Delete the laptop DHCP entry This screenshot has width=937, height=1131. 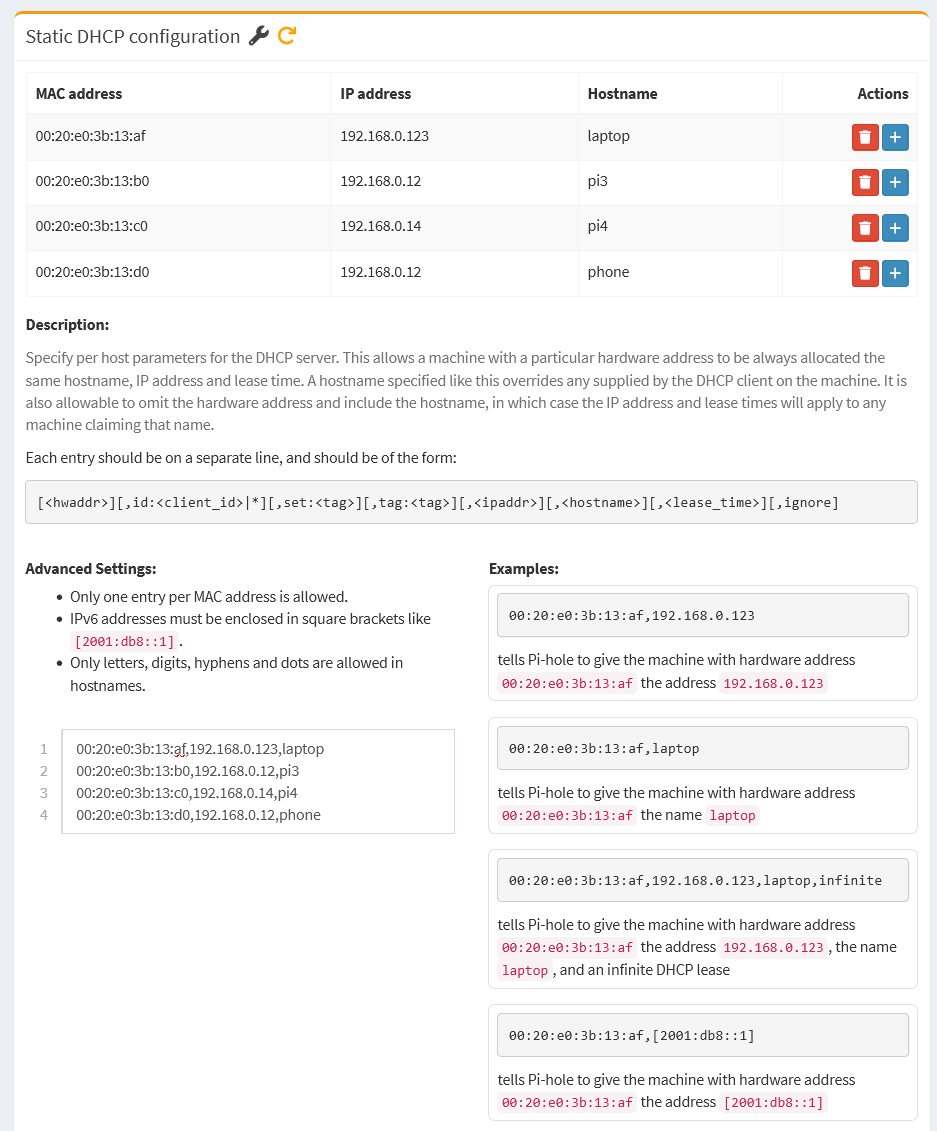coord(865,137)
